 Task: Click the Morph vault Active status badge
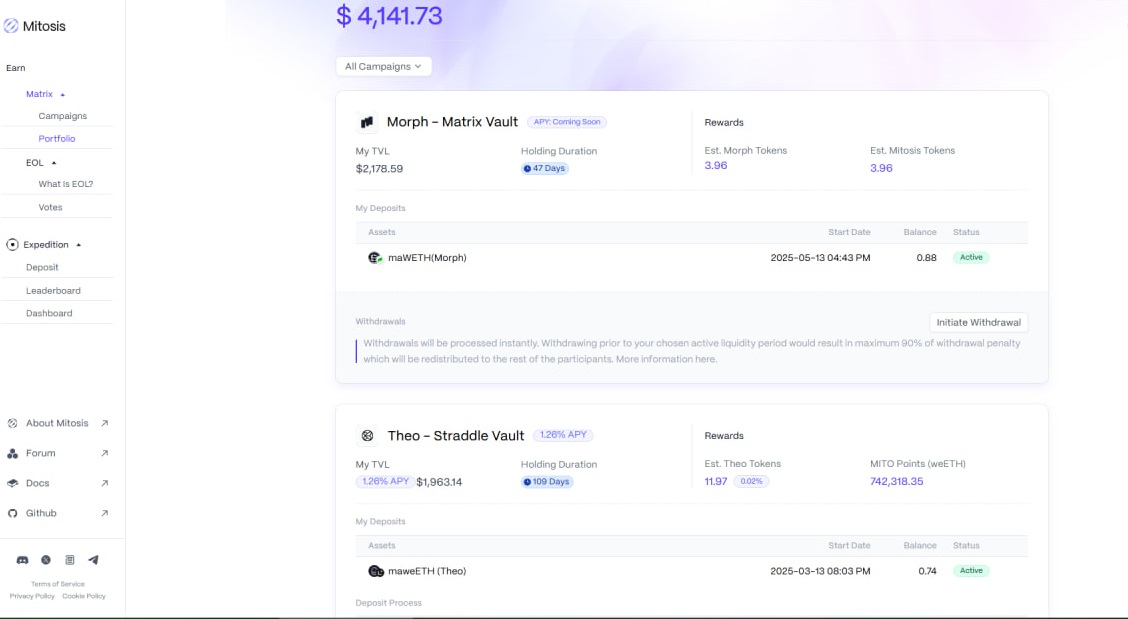[x=971, y=258]
